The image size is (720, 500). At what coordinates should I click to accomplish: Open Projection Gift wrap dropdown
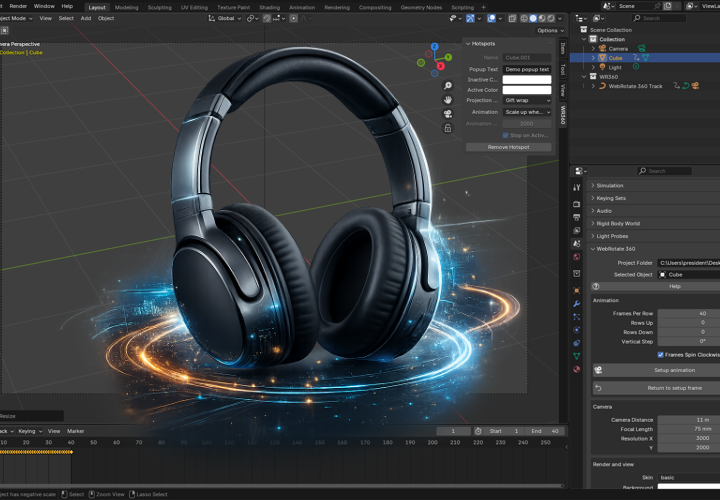[527, 100]
